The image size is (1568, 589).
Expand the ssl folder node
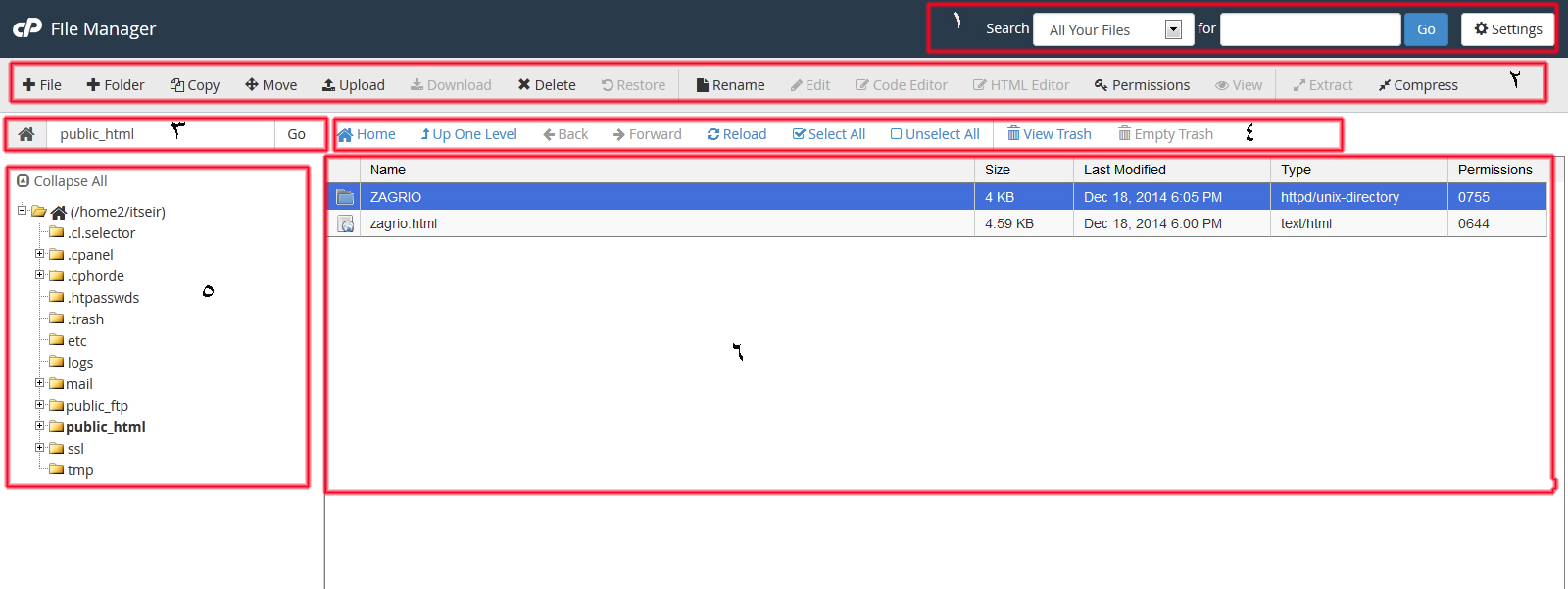click(40, 447)
